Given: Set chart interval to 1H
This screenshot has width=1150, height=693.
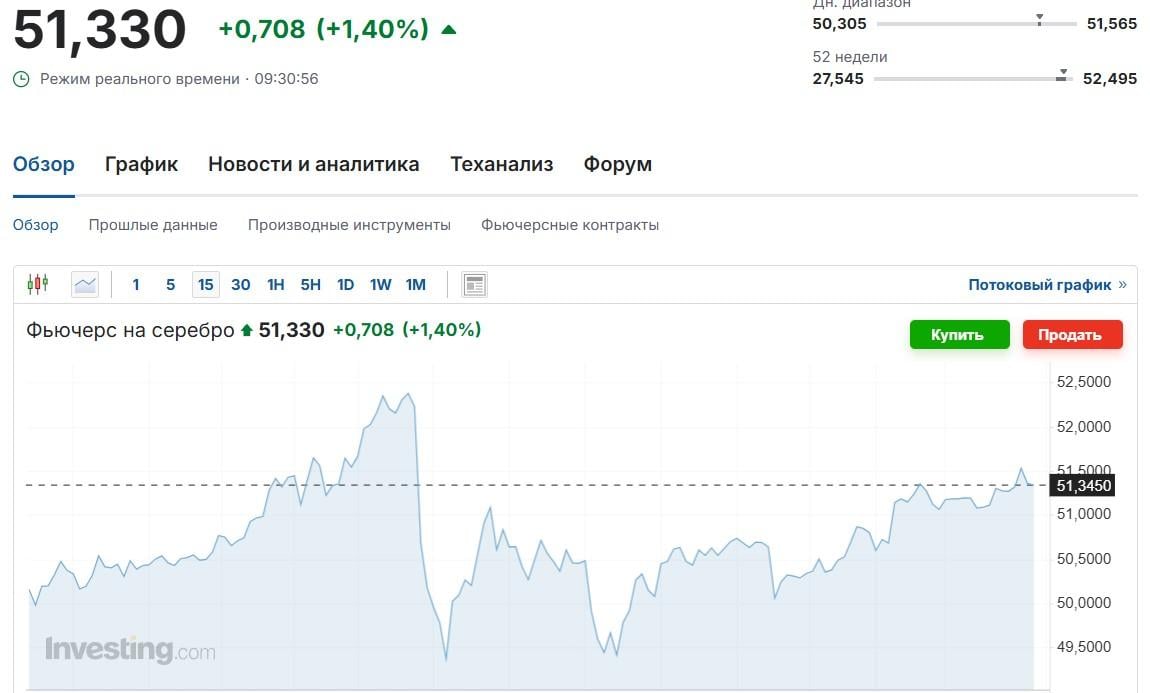Looking at the screenshot, I should tap(276, 285).
